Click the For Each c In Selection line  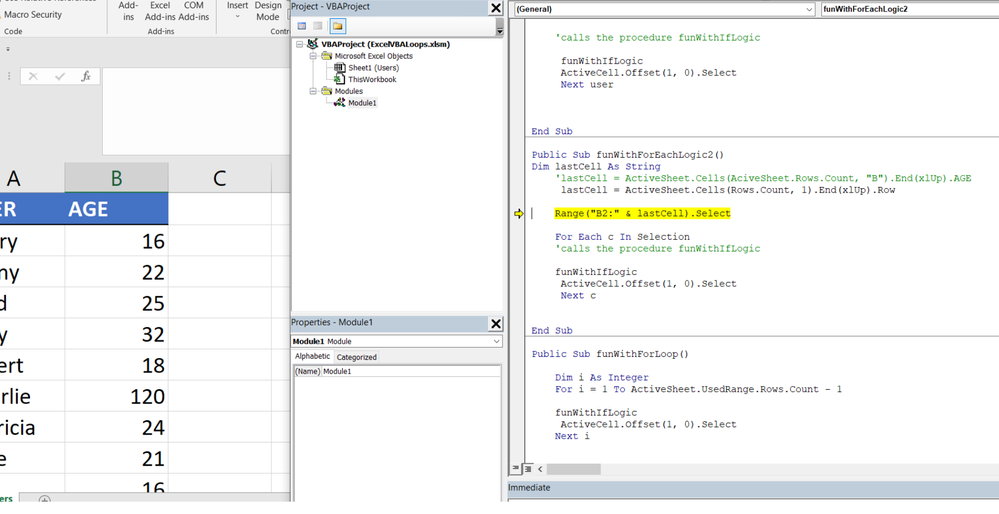point(622,237)
